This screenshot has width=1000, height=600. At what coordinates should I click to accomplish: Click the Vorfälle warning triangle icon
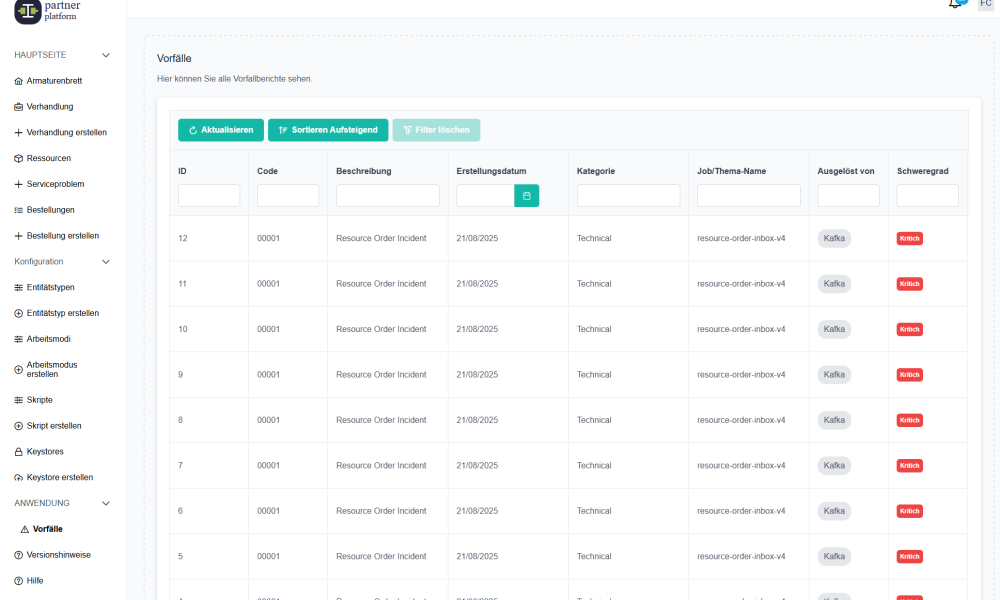(25, 529)
